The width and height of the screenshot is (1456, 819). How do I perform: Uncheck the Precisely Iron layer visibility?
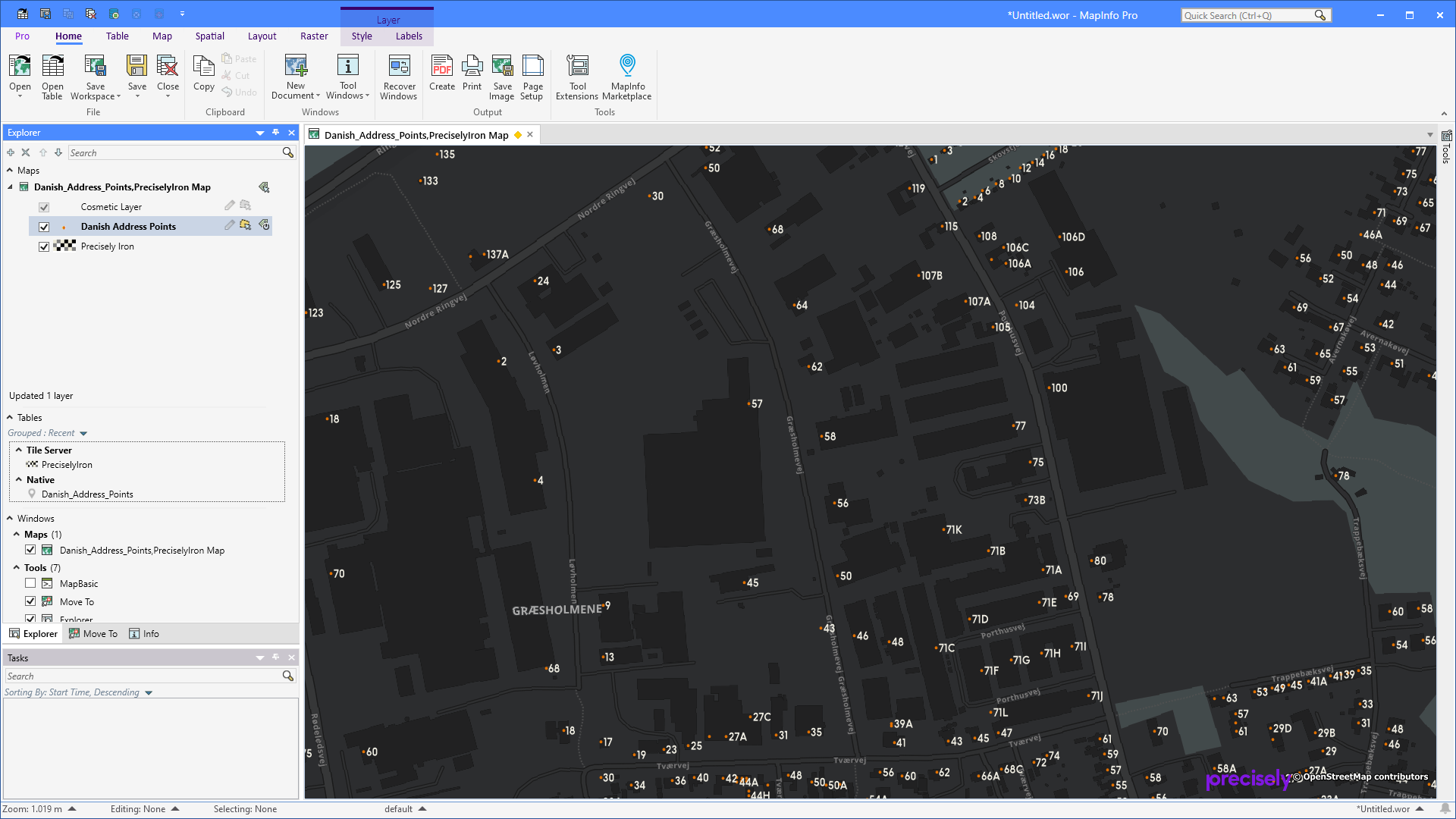[44, 246]
